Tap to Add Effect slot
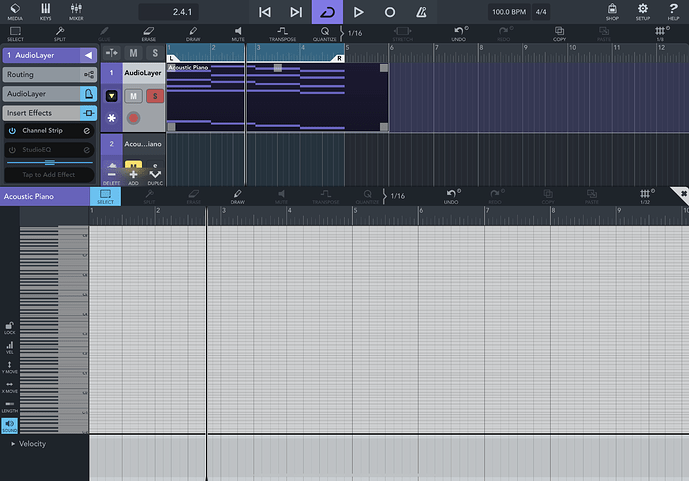Image resolution: width=689 pixels, height=481 pixels. 48,174
